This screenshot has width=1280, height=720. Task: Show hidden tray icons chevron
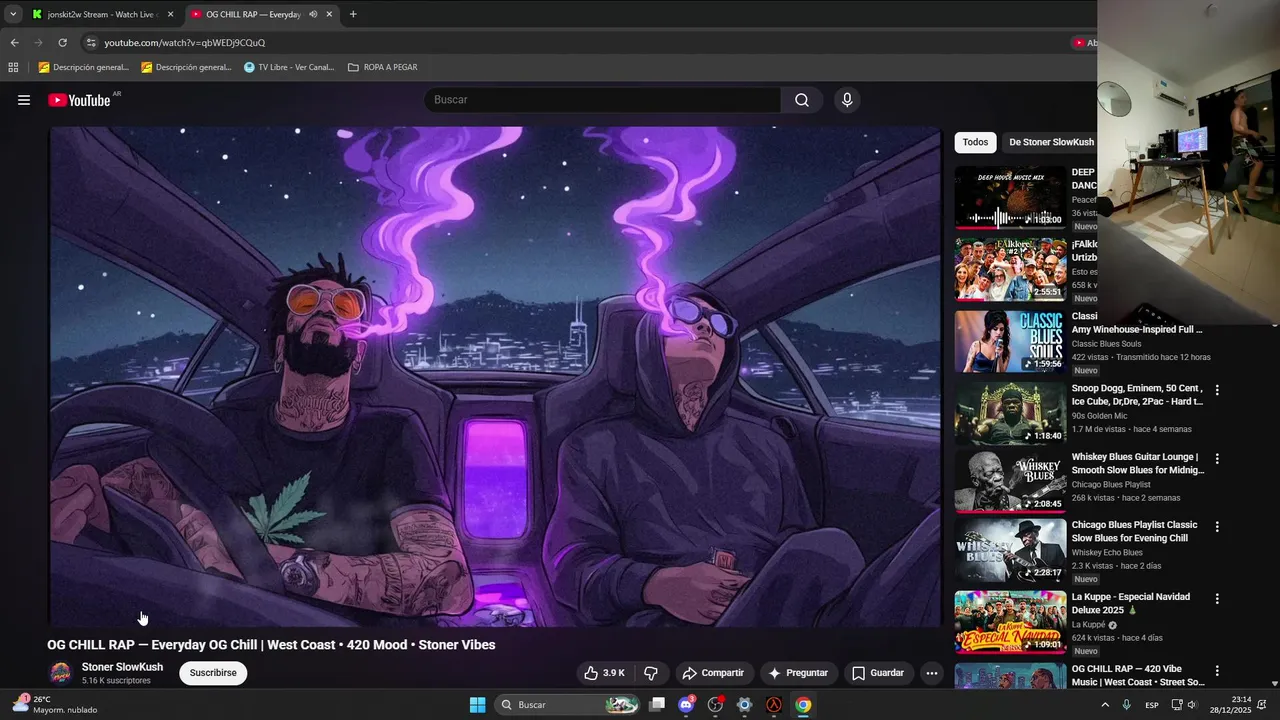coord(1104,705)
